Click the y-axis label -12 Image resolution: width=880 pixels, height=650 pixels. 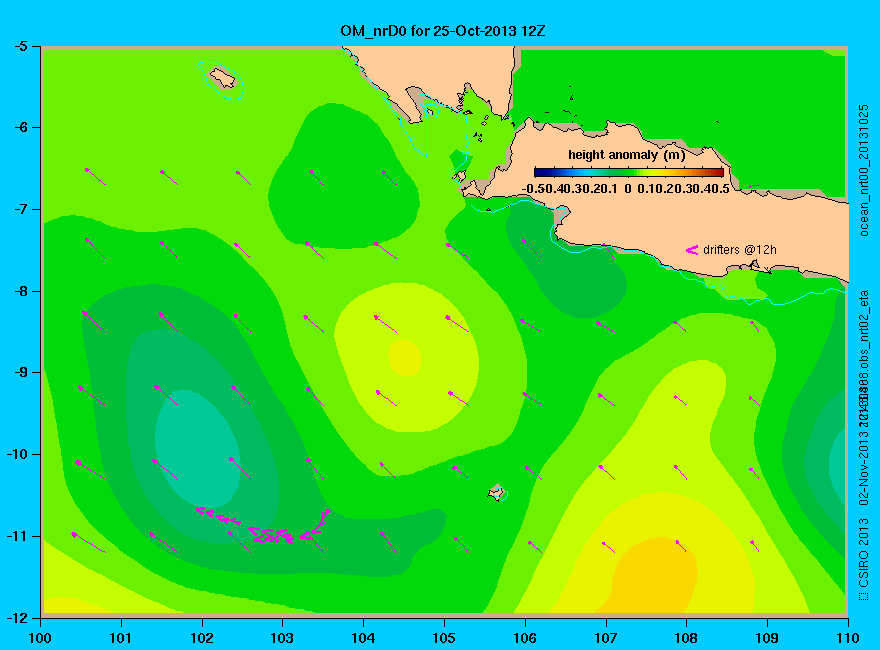(17, 618)
